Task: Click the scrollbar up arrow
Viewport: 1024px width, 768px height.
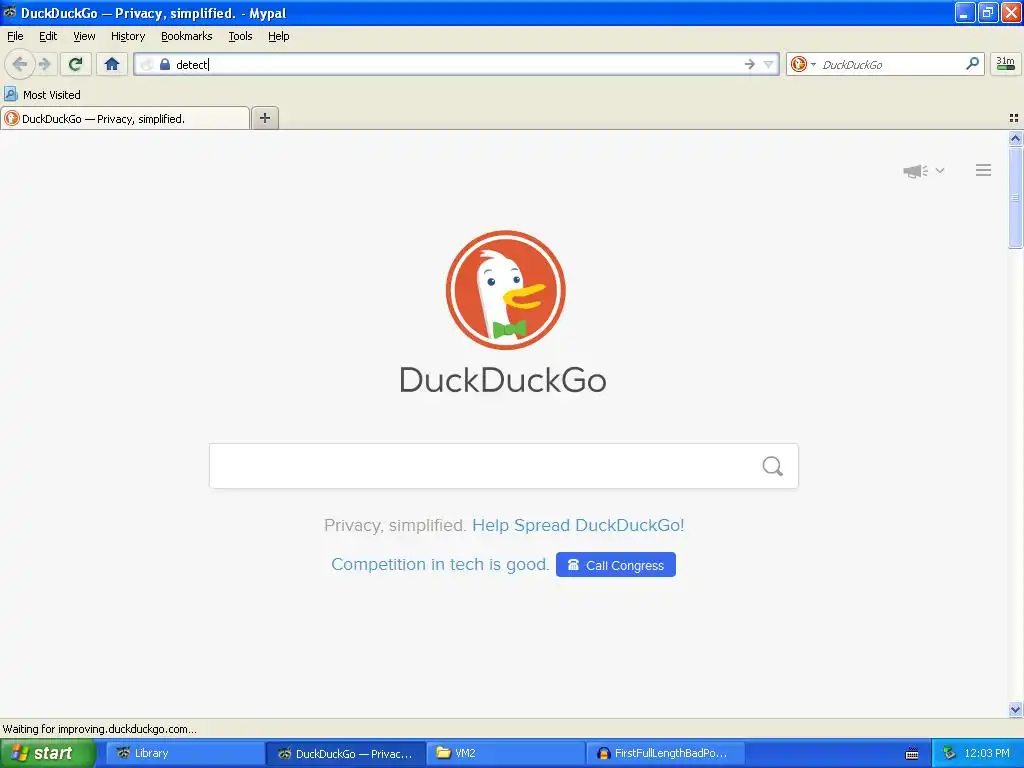Action: pos(1015,138)
